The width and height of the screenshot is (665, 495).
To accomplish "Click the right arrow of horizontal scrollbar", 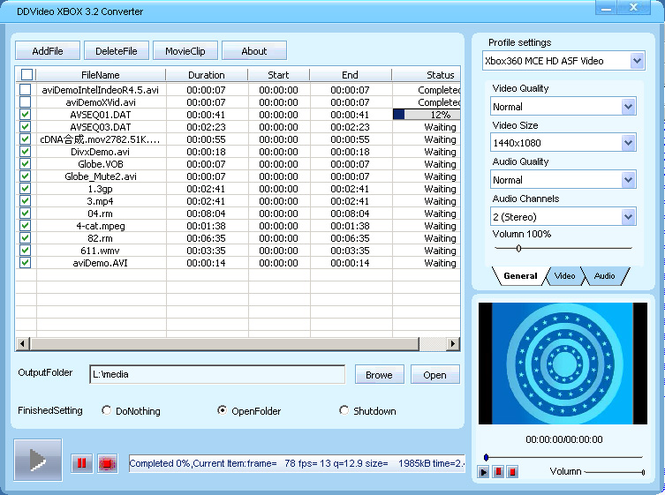I will (x=453, y=343).
